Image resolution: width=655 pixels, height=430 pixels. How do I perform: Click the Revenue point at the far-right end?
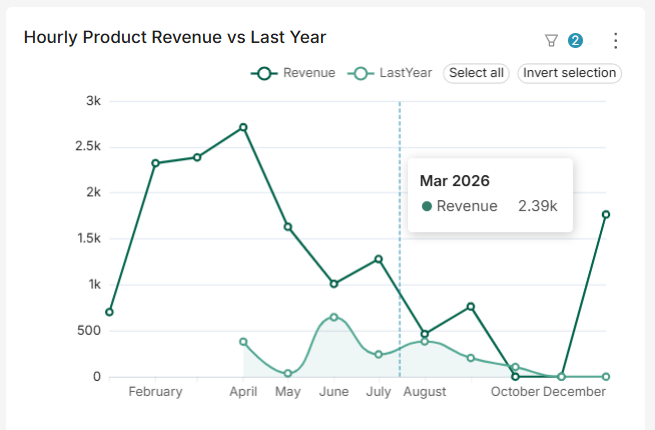point(606,214)
